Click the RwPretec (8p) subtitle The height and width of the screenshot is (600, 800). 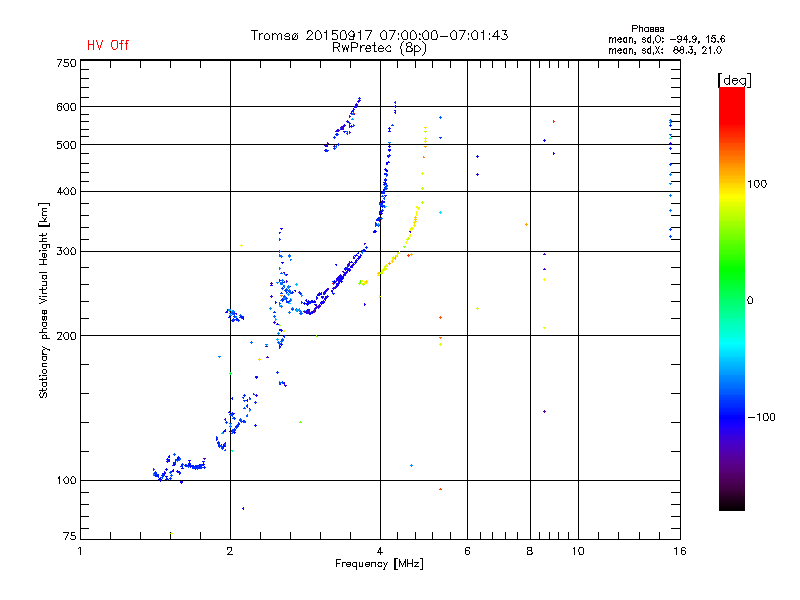379,48
